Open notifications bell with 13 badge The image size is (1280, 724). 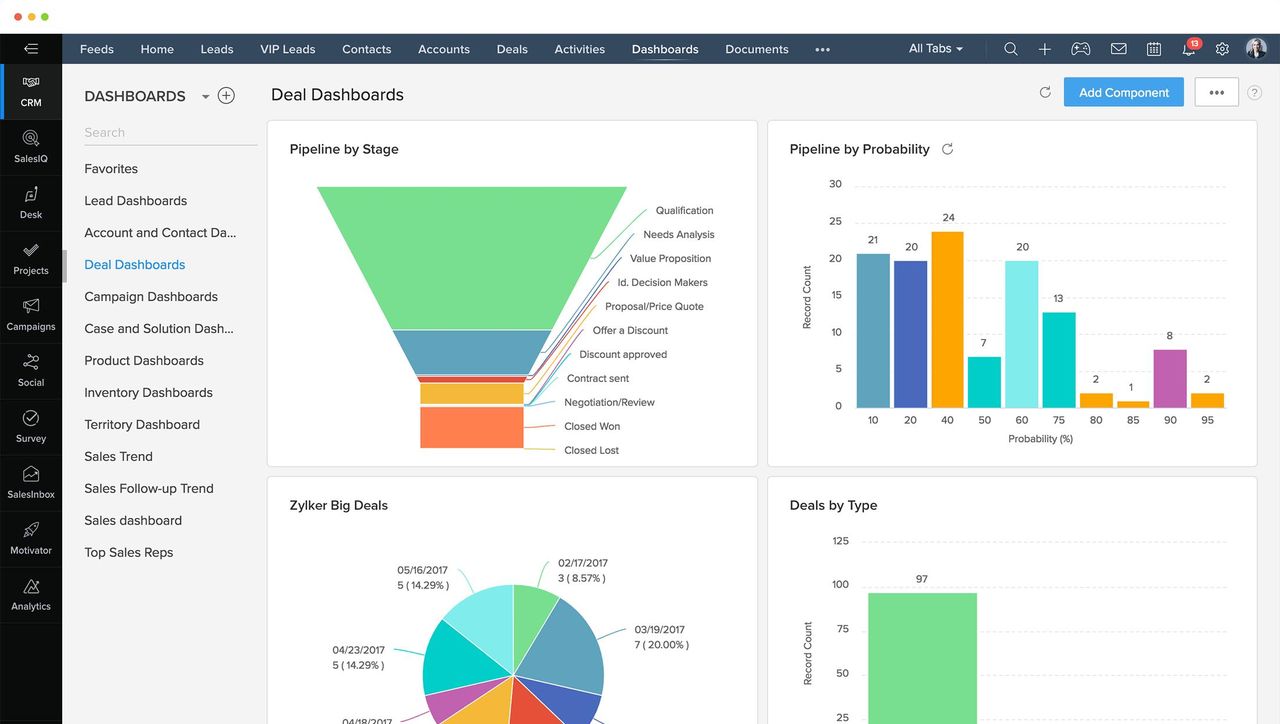1190,48
